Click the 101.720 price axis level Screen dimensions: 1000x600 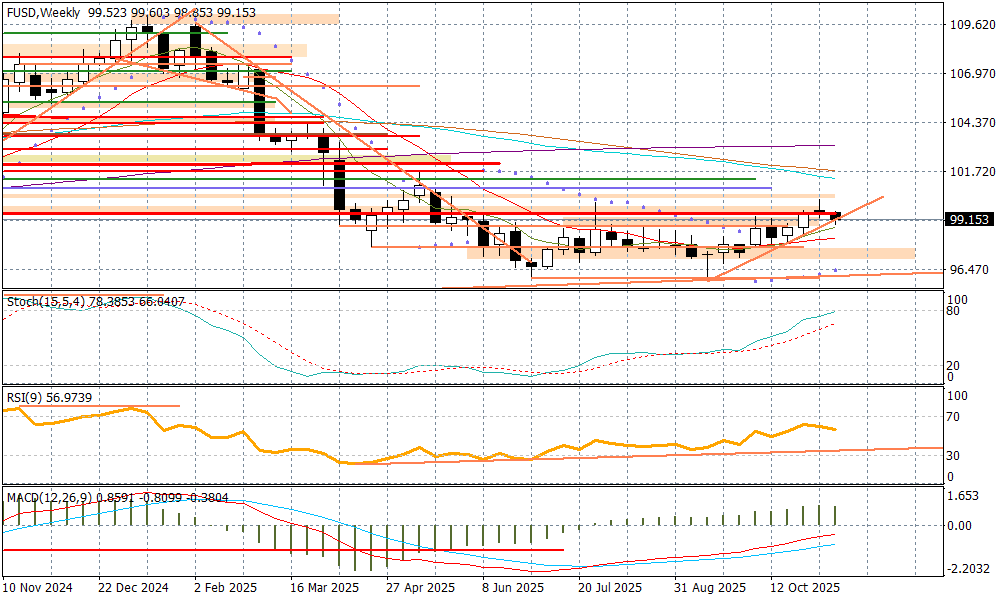[969, 172]
